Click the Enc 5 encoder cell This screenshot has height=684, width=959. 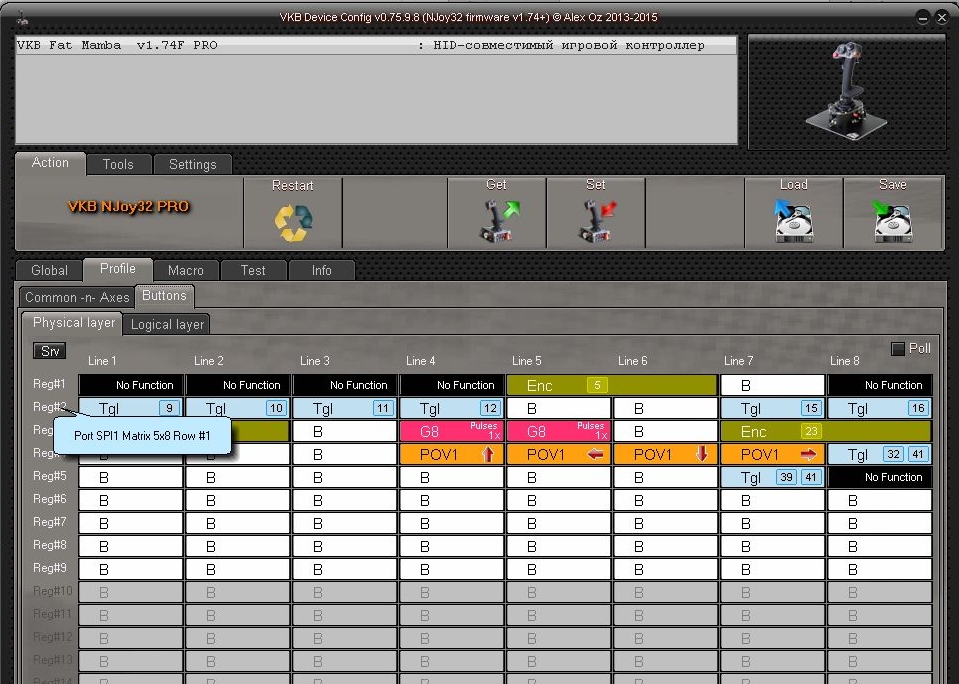(x=612, y=385)
